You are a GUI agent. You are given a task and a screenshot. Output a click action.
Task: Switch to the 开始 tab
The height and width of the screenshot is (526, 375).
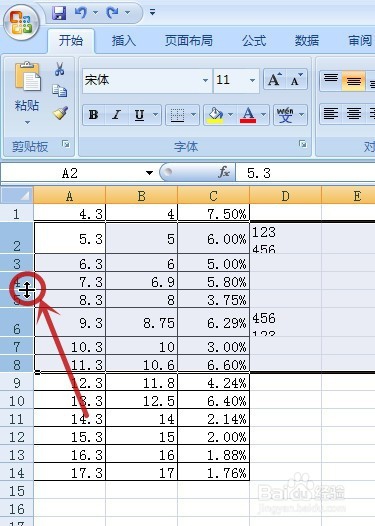71,41
